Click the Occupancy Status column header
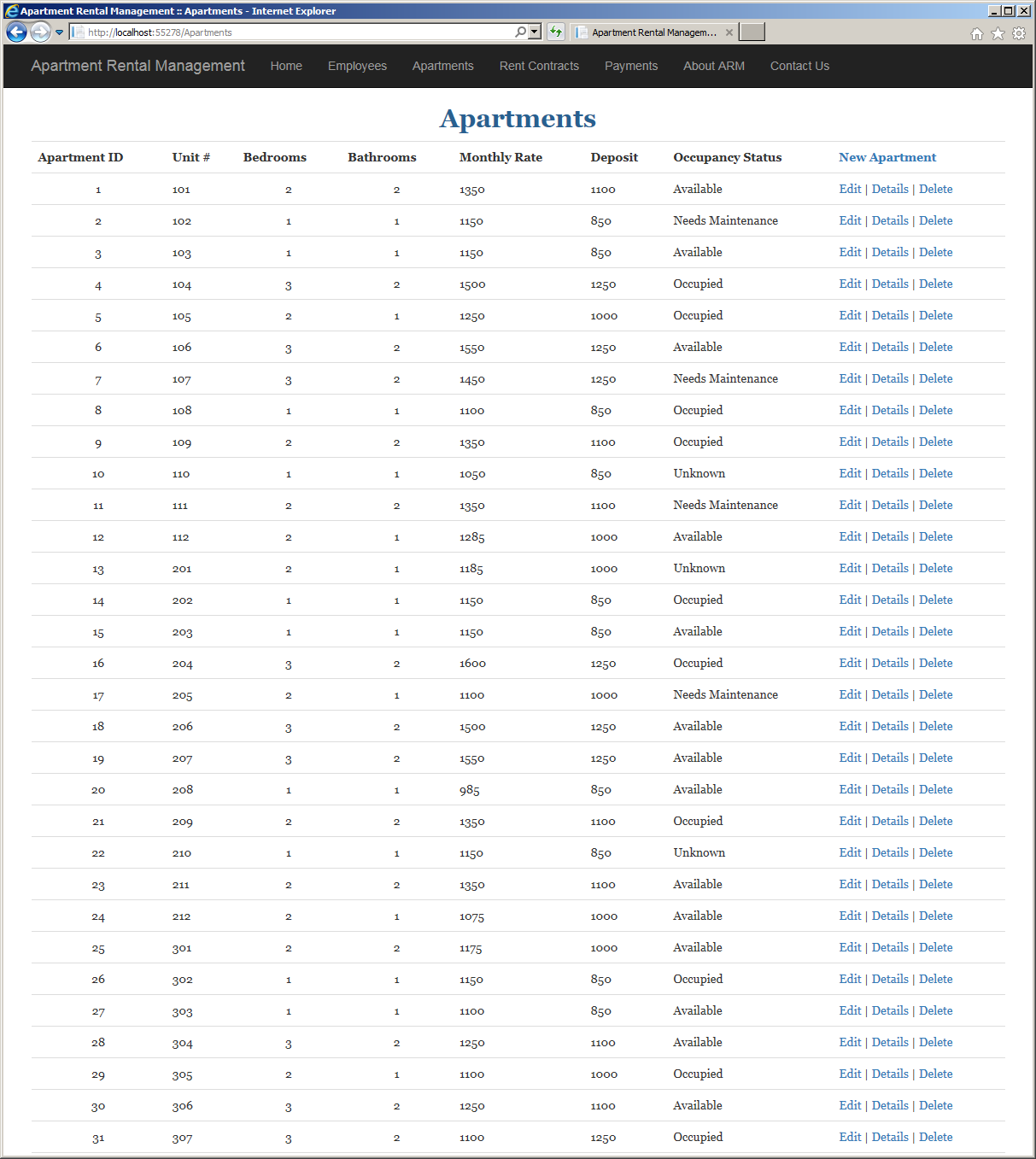The width and height of the screenshot is (1036, 1159). 727,157
